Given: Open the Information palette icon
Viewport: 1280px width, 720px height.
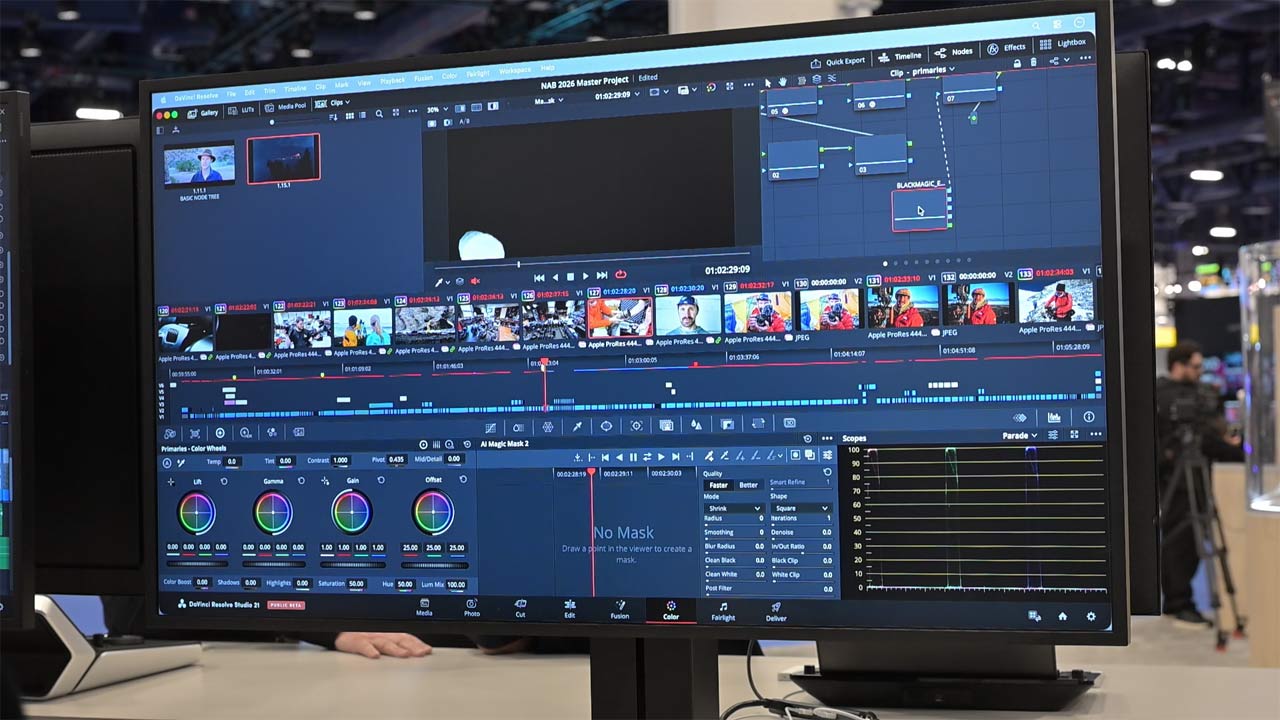Looking at the screenshot, I should 1089,417.
